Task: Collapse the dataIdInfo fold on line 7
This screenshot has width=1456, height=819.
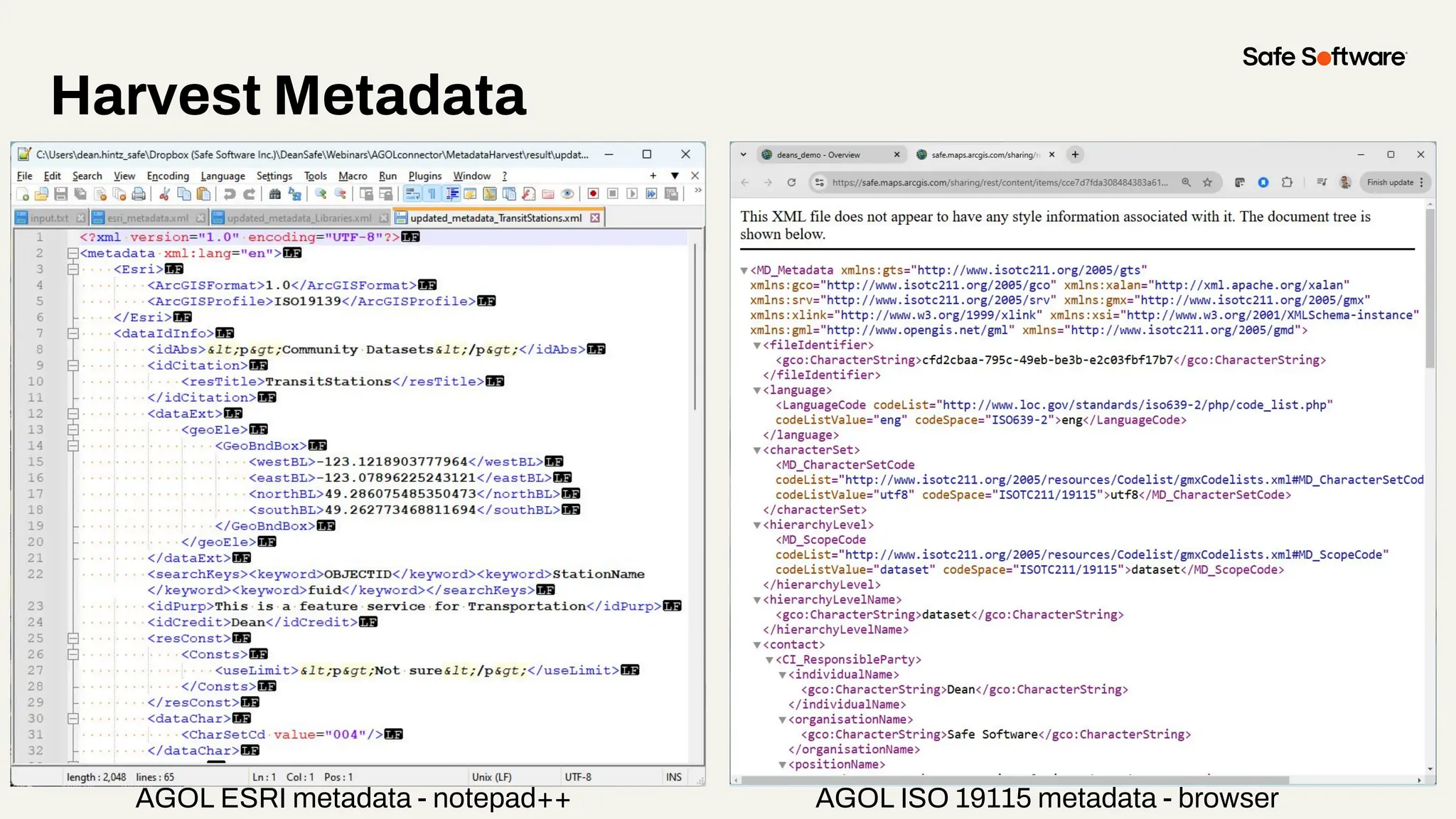Action: (73, 333)
